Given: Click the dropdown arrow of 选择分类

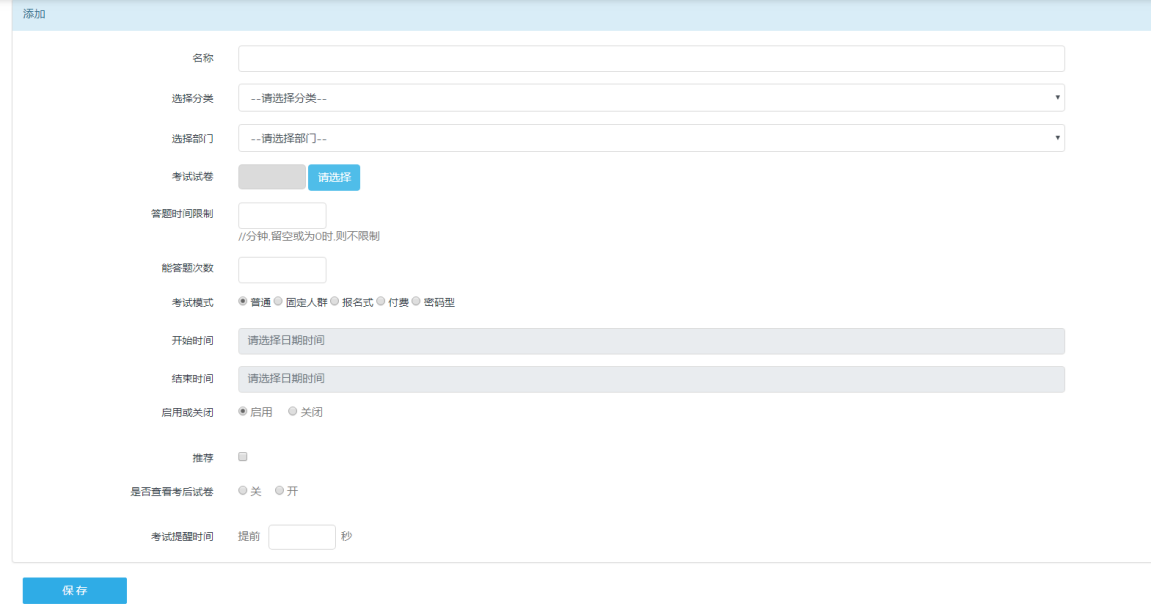Looking at the screenshot, I should 1057,98.
